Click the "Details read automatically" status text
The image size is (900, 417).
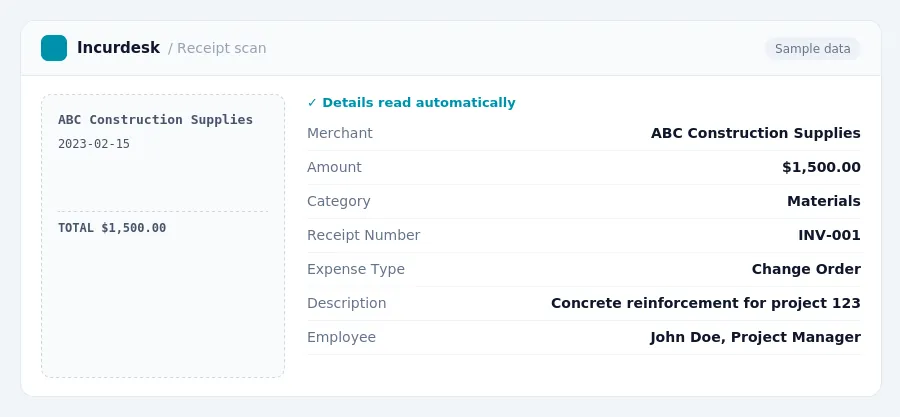click(x=418, y=103)
